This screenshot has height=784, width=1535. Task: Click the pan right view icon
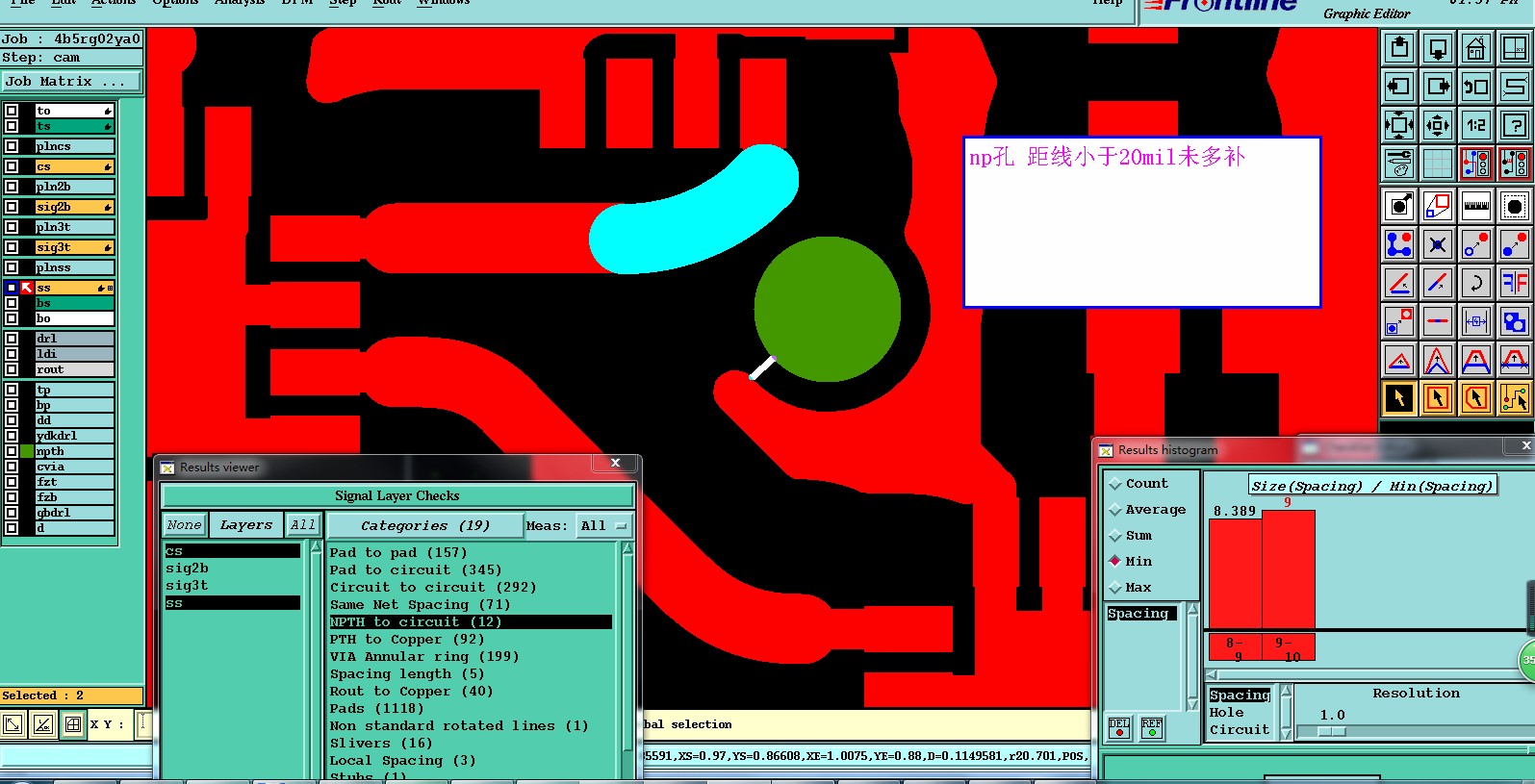(1438, 87)
